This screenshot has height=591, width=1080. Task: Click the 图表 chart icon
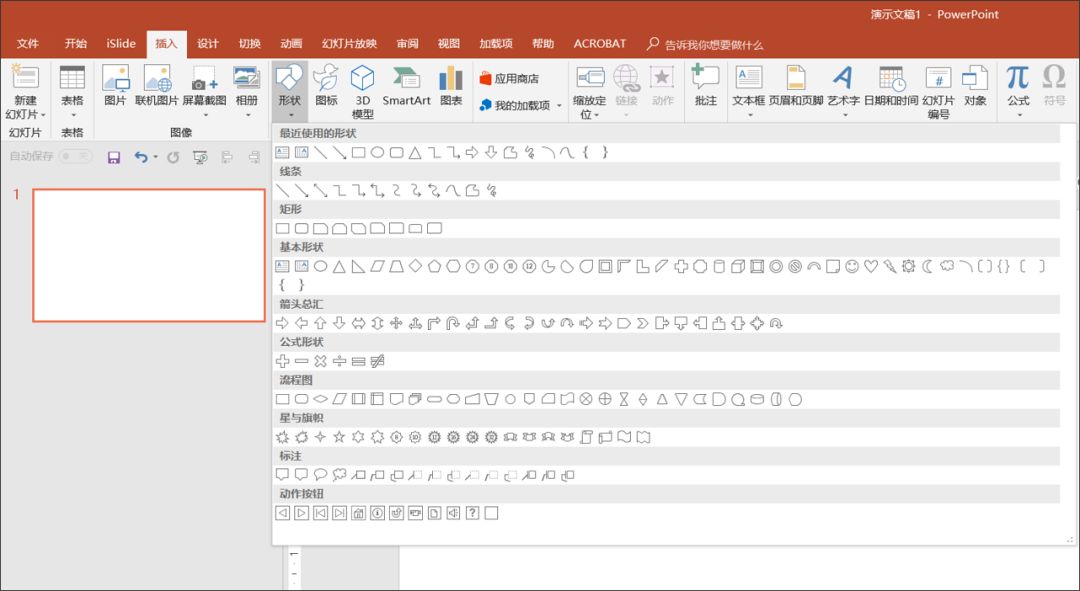(x=451, y=87)
